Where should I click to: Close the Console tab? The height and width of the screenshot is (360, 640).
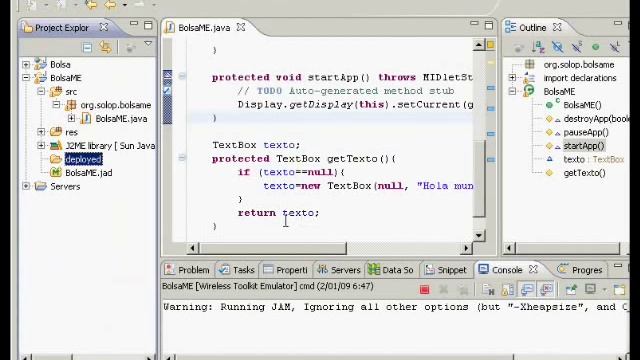tap(533, 269)
